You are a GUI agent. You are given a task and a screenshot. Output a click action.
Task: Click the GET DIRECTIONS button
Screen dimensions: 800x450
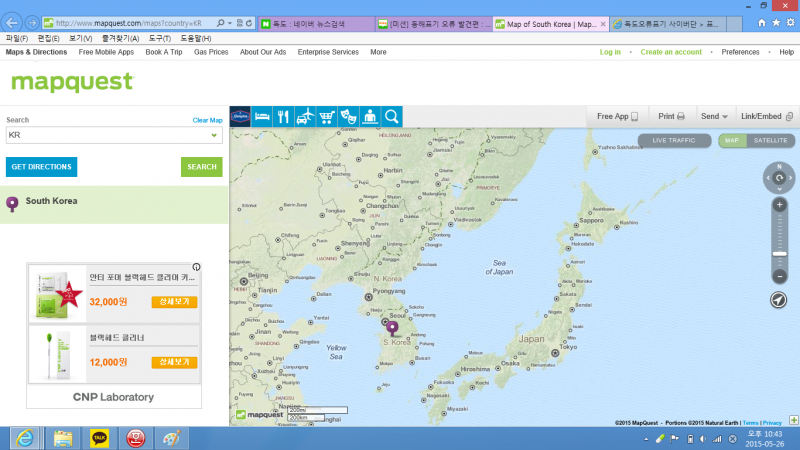click(x=41, y=167)
